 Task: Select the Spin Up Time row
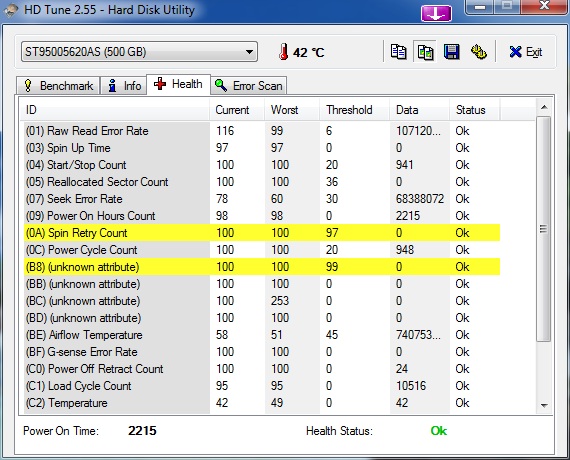click(x=262, y=148)
